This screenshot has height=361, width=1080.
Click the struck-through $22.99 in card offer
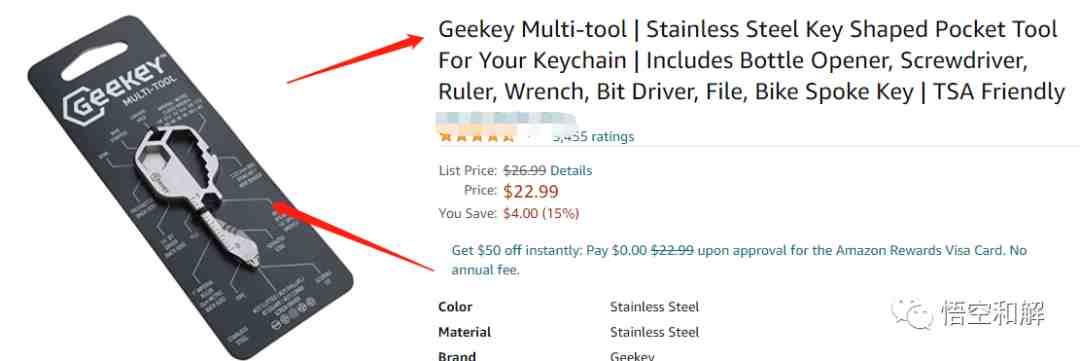tap(672, 251)
